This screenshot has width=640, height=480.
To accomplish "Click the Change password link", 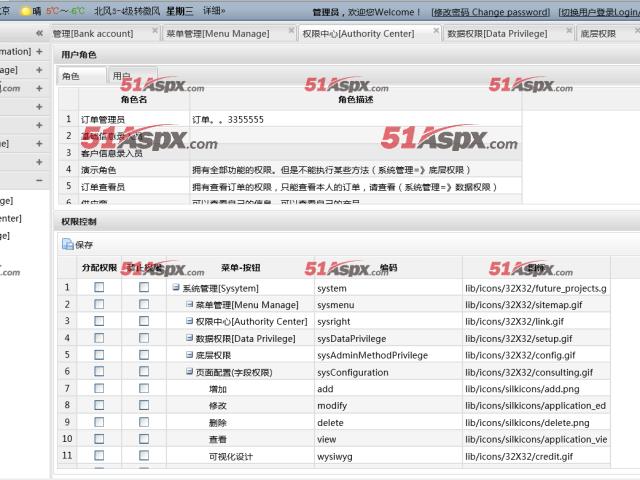I will point(491,12).
